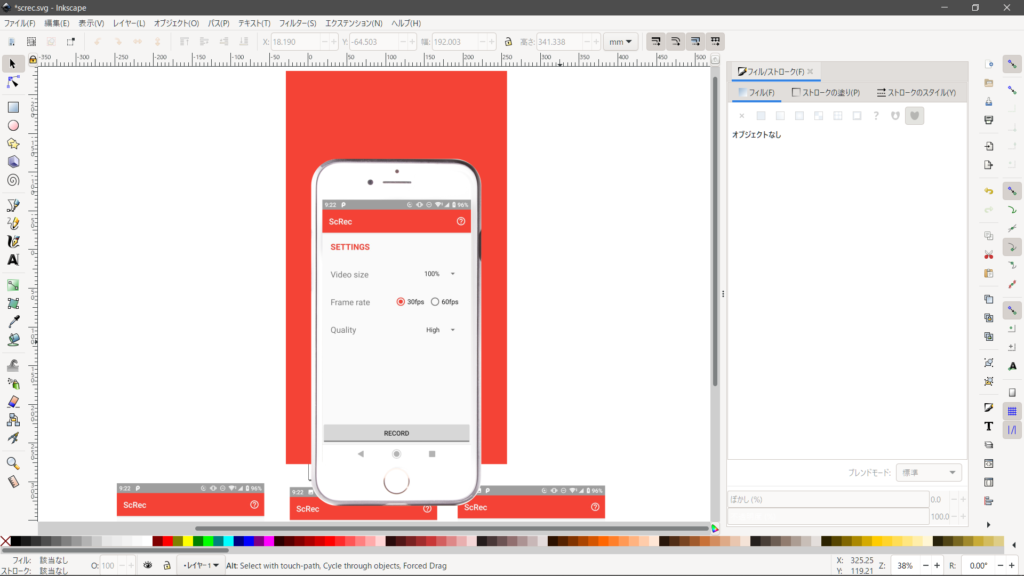The image size is (1024, 576).
Task: Open the layer selector dropdown
Action: (200, 566)
